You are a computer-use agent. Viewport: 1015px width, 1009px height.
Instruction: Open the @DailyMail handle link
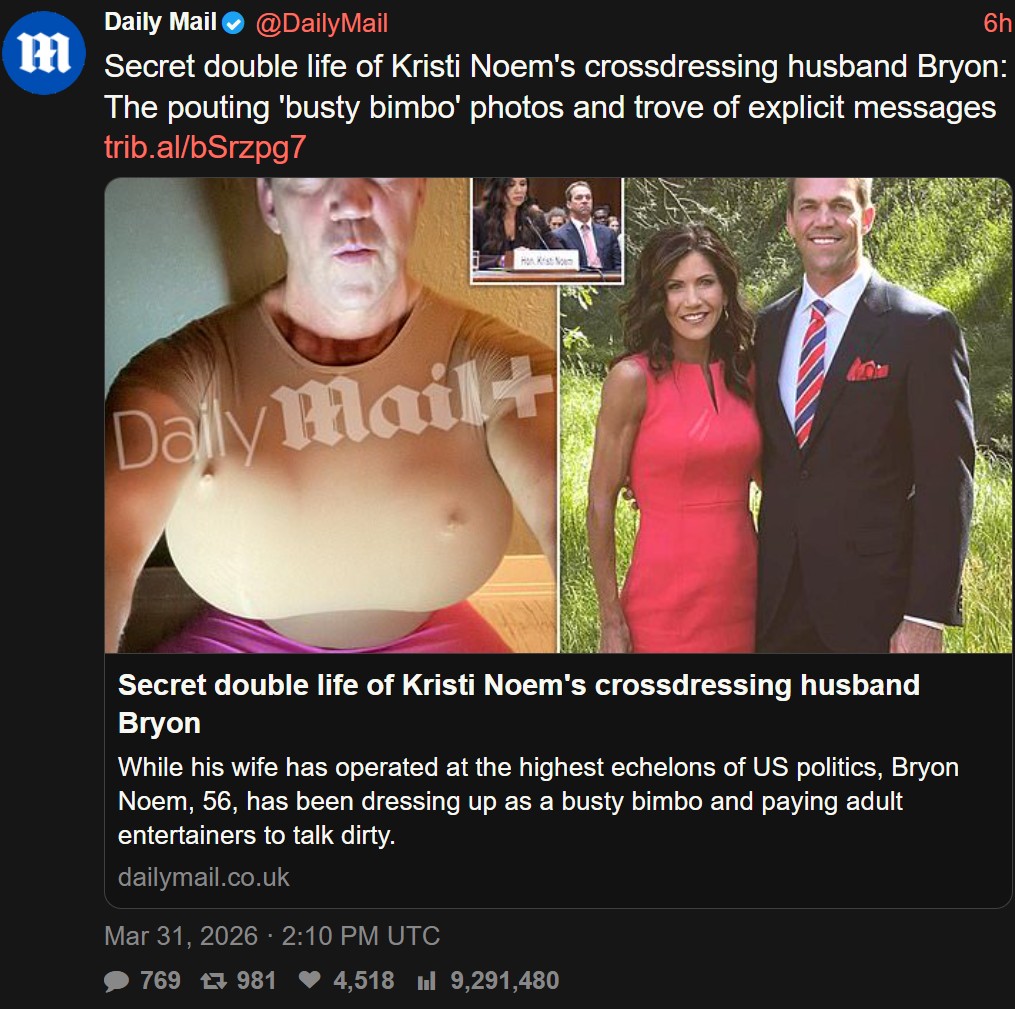(x=322, y=24)
